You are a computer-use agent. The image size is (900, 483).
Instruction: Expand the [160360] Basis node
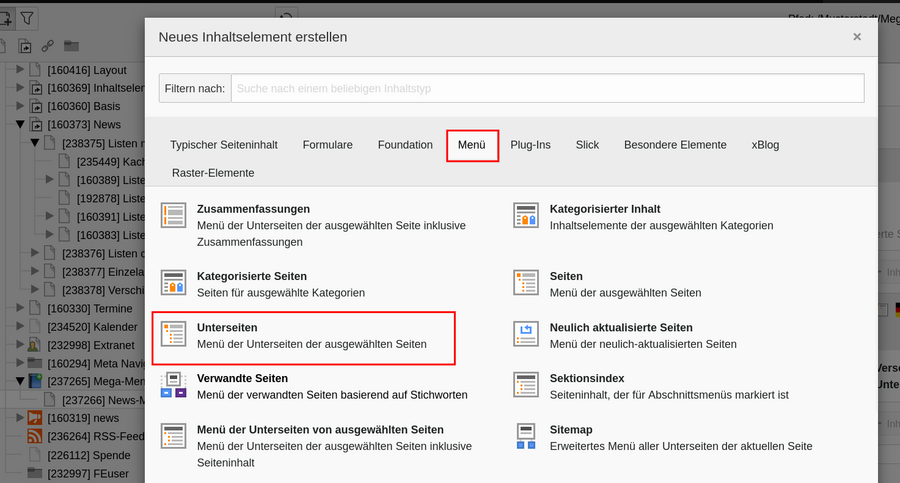tap(20, 106)
